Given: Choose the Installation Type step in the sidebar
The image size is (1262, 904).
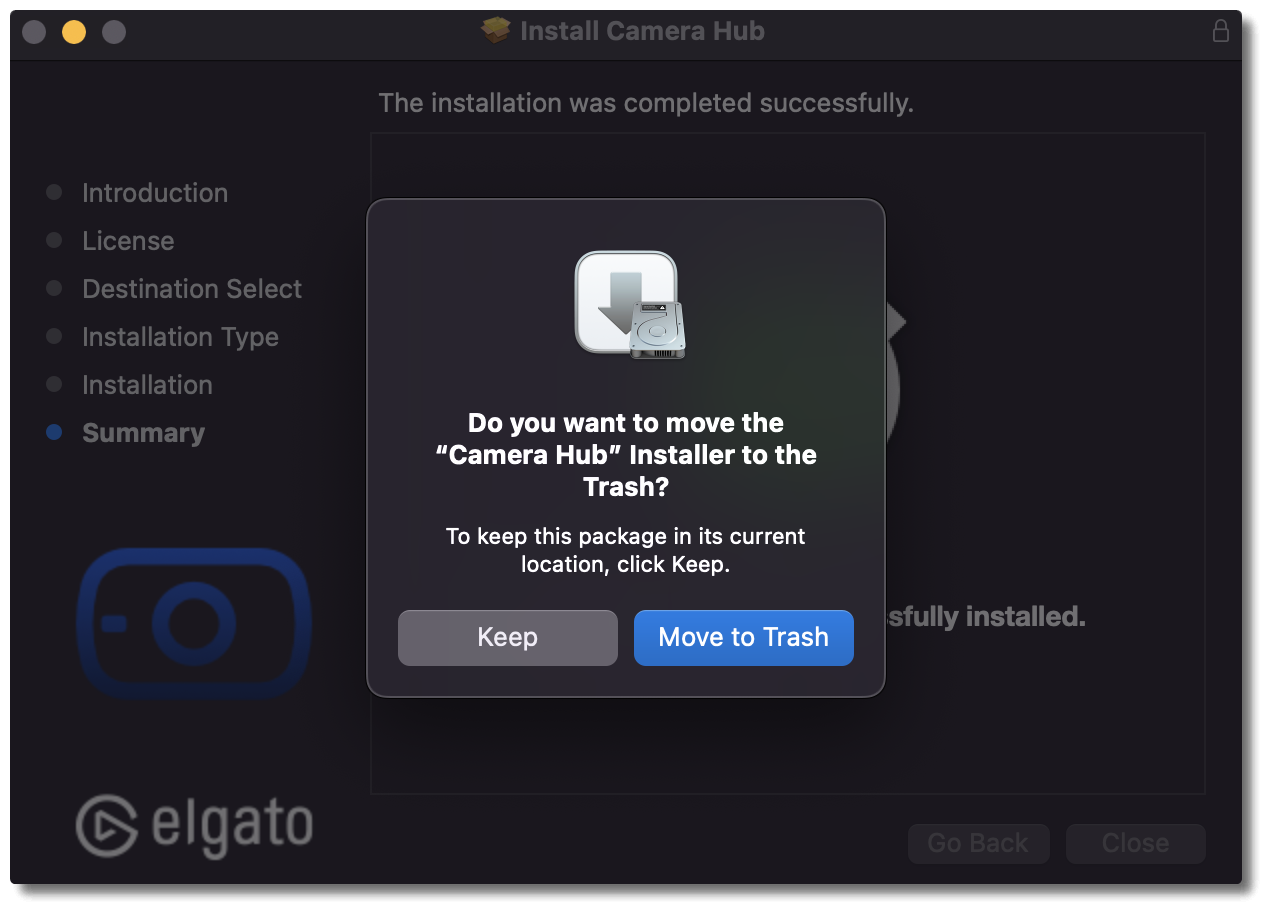Looking at the screenshot, I should pos(180,337).
